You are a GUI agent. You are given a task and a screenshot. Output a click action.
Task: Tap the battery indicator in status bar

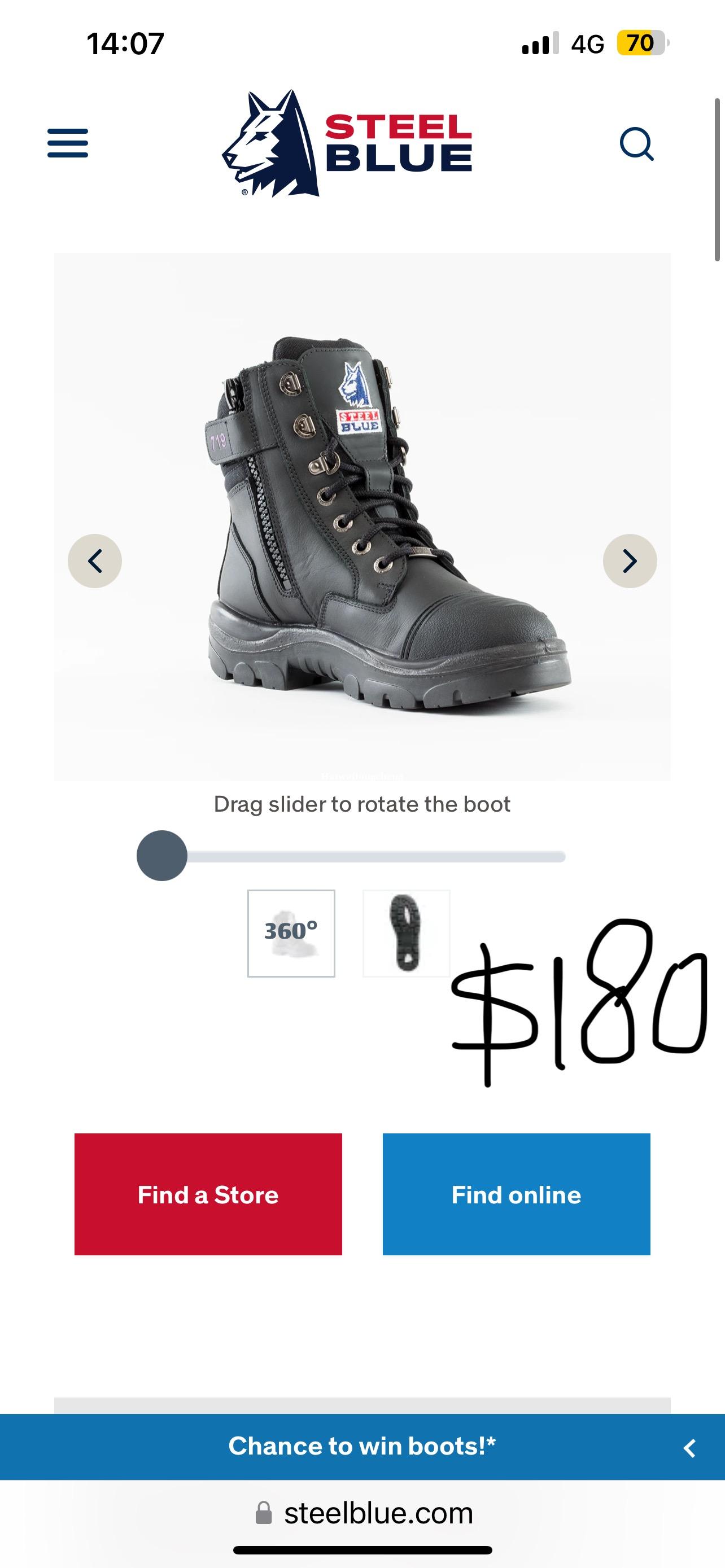coord(643,43)
